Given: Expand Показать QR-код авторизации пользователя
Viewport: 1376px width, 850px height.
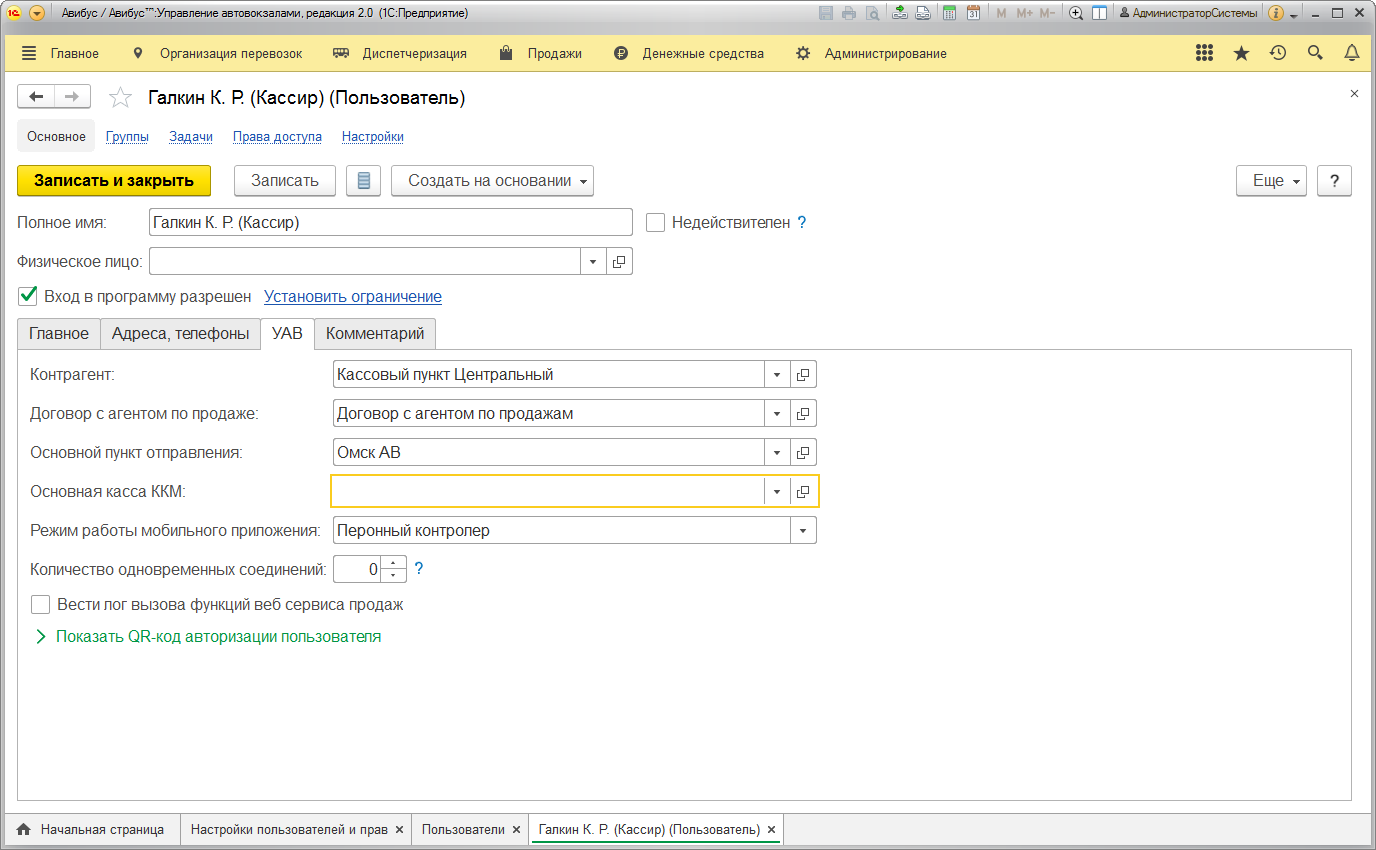Looking at the screenshot, I should point(218,636).
